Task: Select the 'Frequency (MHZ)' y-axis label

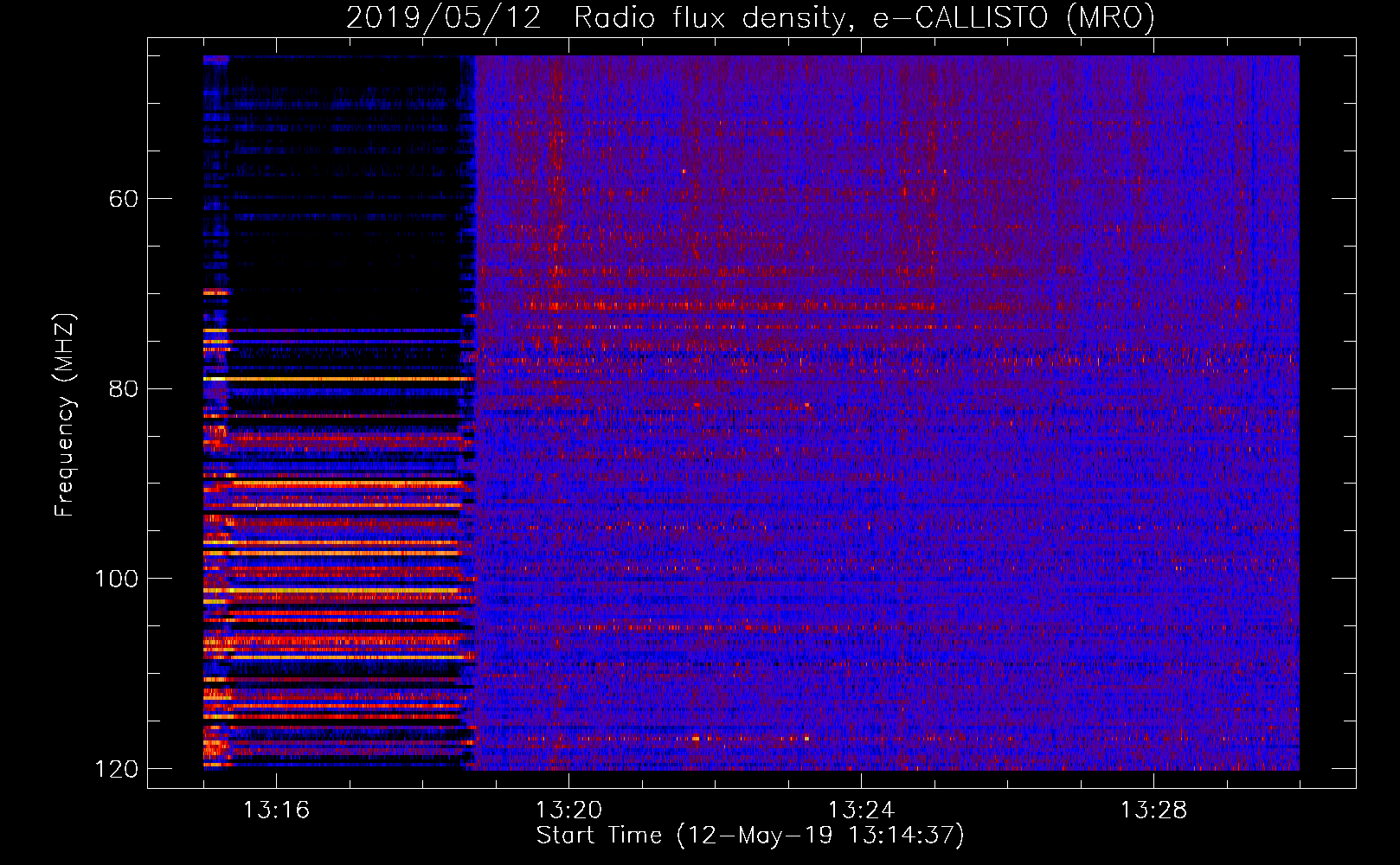Action: tap(65, 414)
